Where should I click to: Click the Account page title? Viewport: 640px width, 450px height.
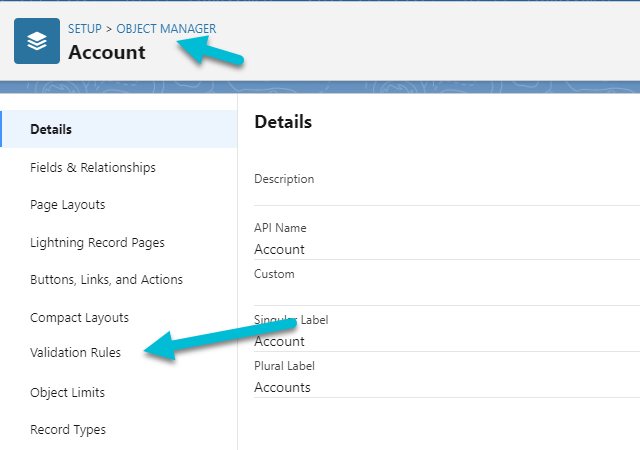pos(107,52)
